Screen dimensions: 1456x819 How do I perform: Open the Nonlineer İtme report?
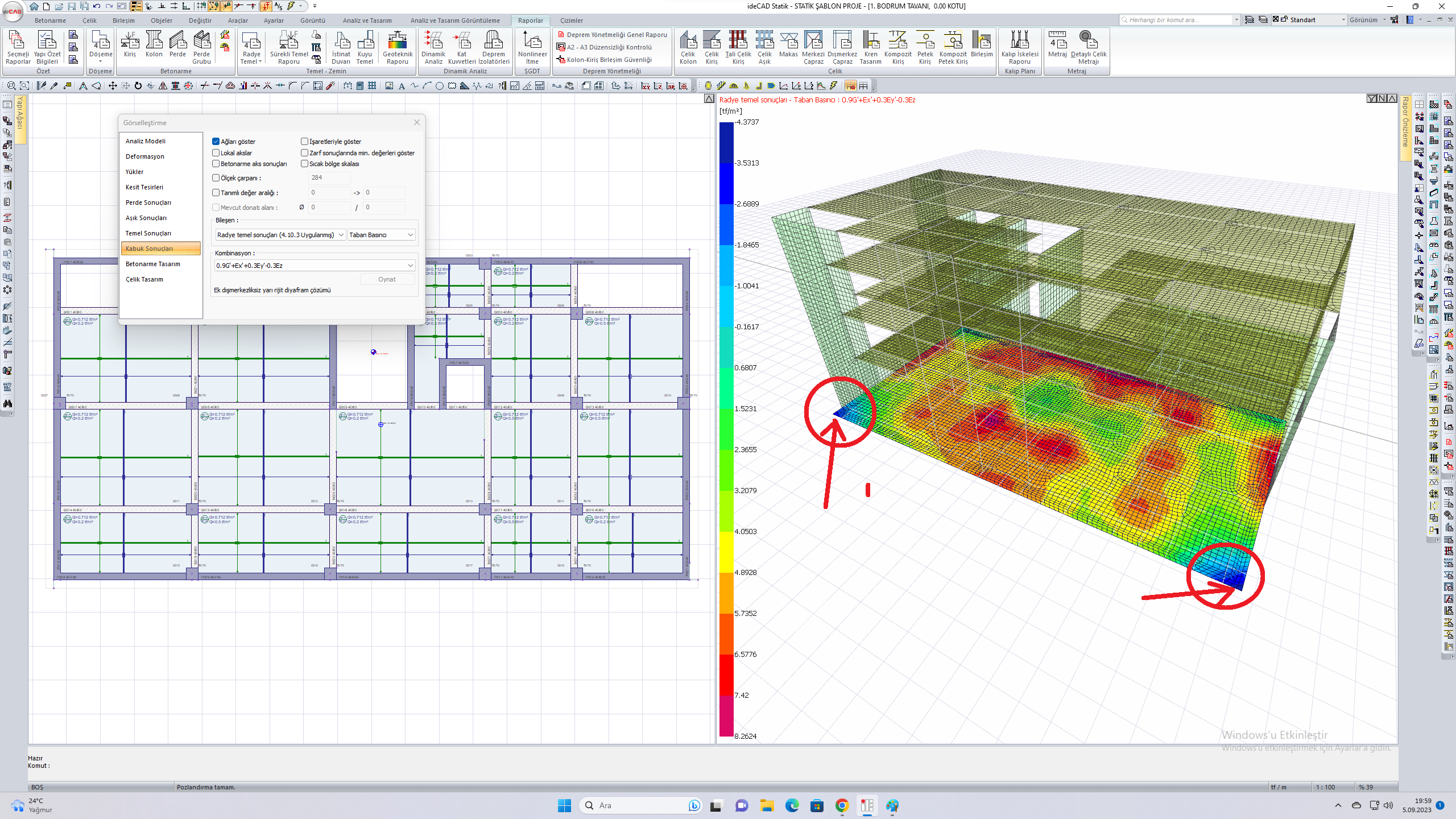pyautogui.click(x=532, y=47)
